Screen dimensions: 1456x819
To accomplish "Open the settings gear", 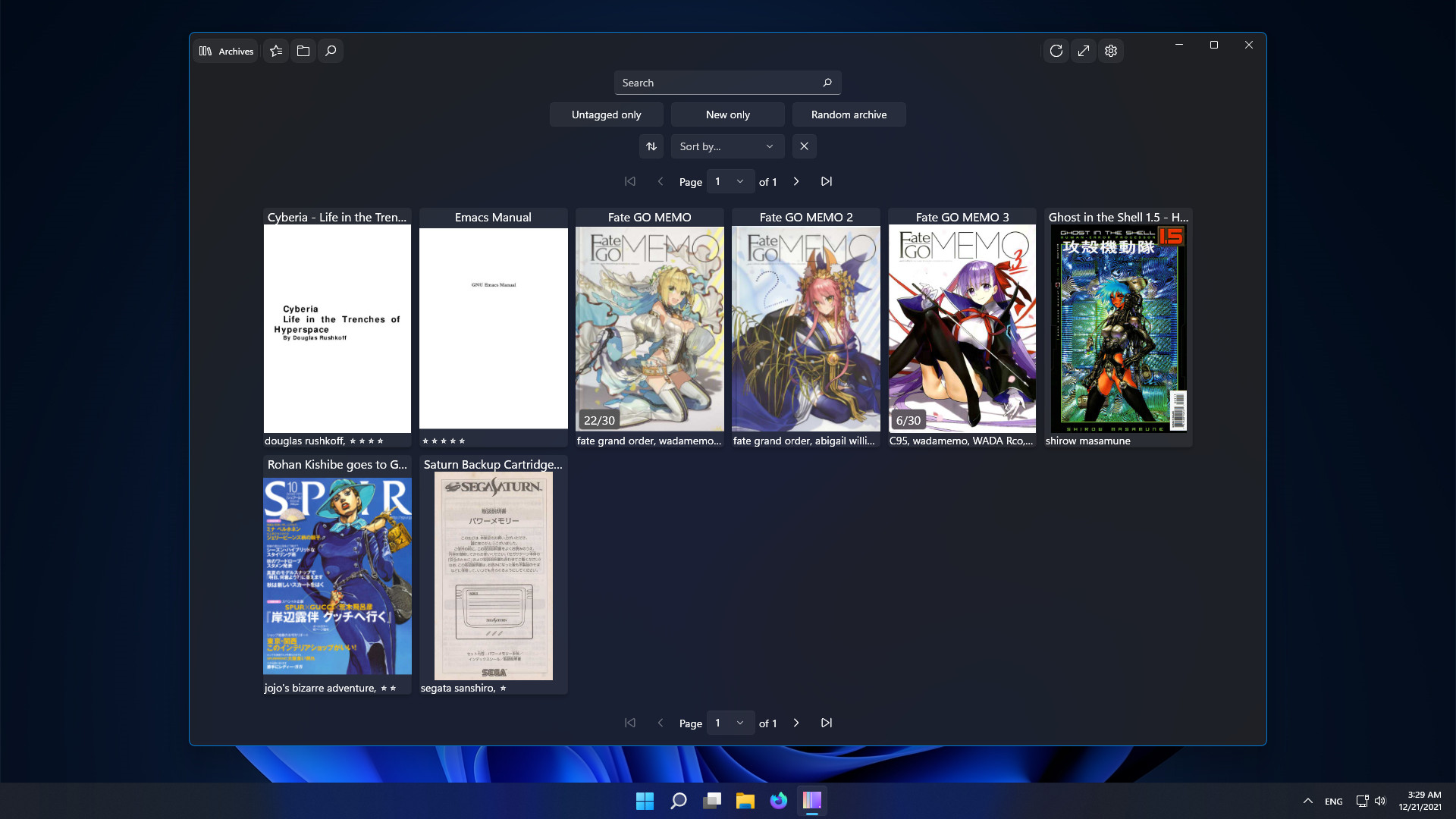I will click(1111, 51).
